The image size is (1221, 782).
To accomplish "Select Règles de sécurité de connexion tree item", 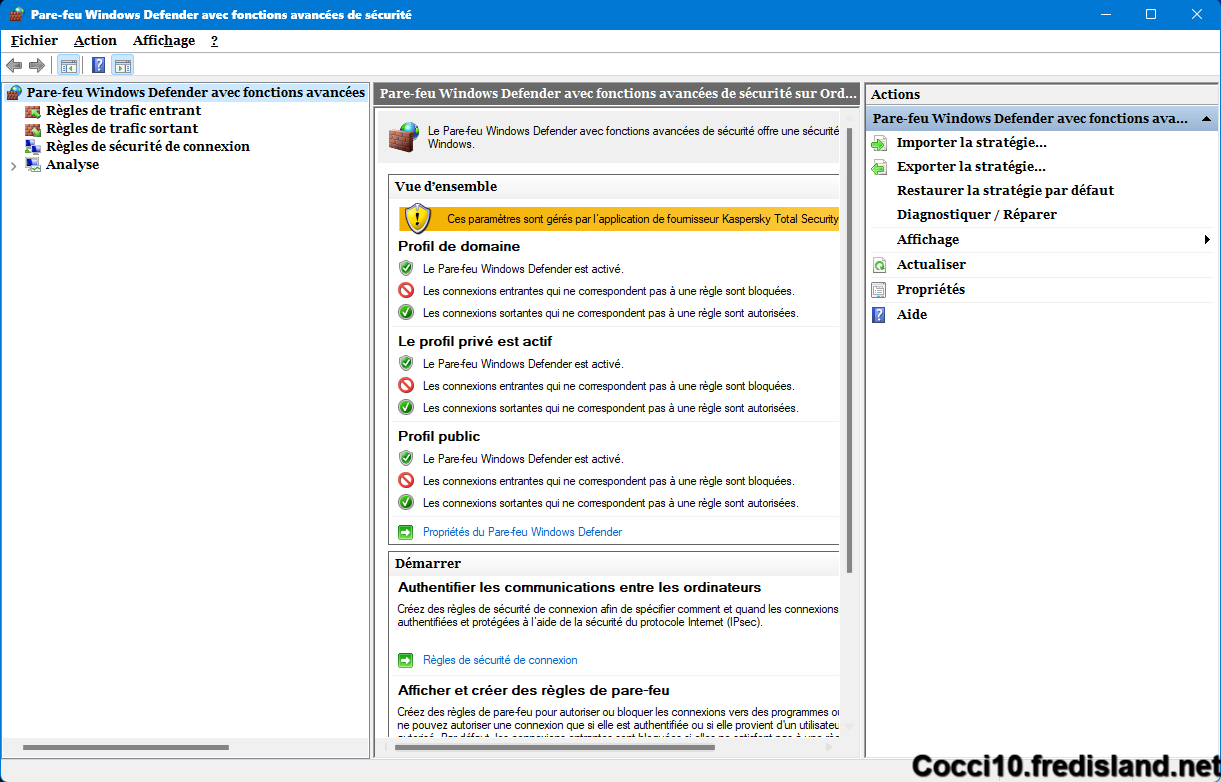I will [x=148, y=147].
